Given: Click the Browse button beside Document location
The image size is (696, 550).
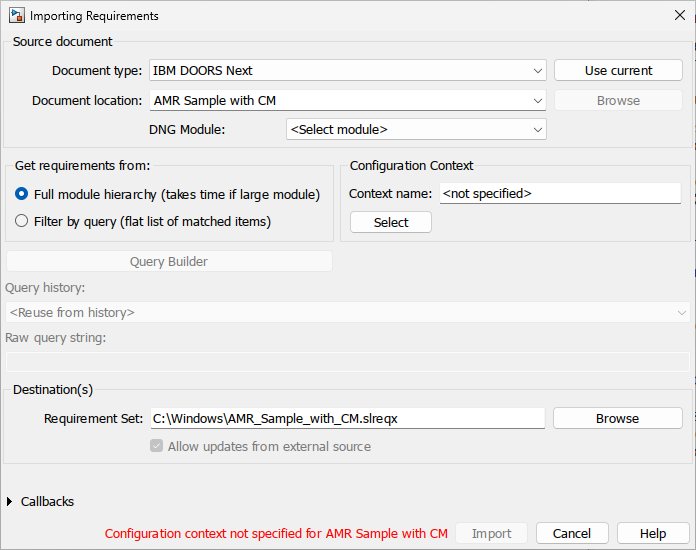Looking at the screenshot, I should pyautogui.click(x=618, y=101).
